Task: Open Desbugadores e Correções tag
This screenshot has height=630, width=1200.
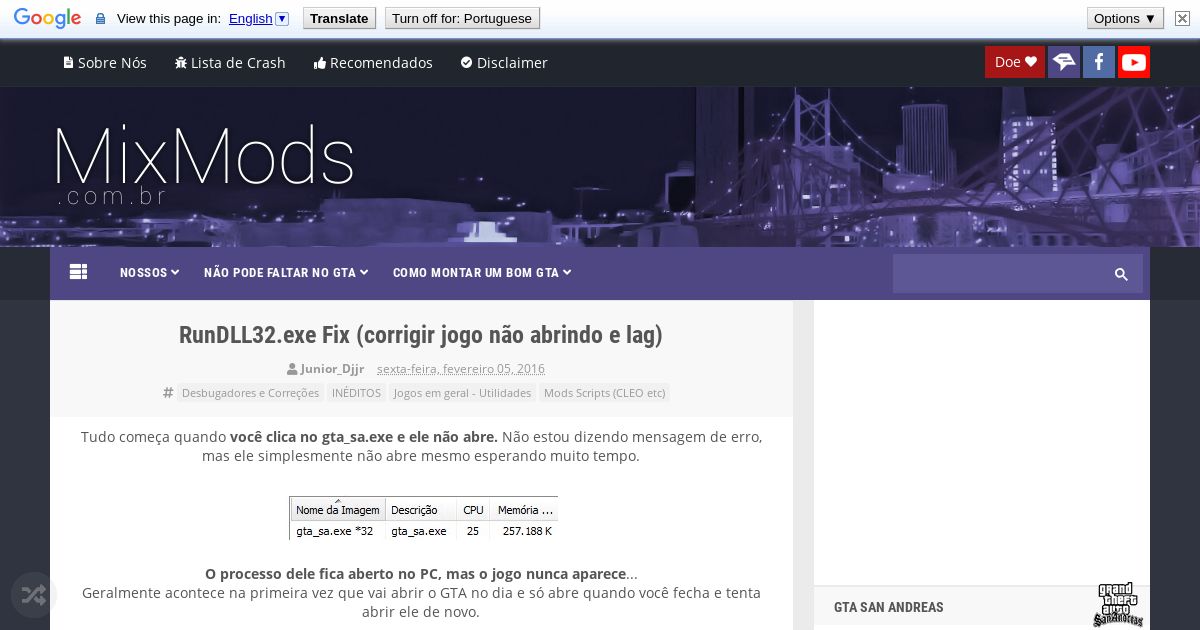Action: click(x=250, y=393)
